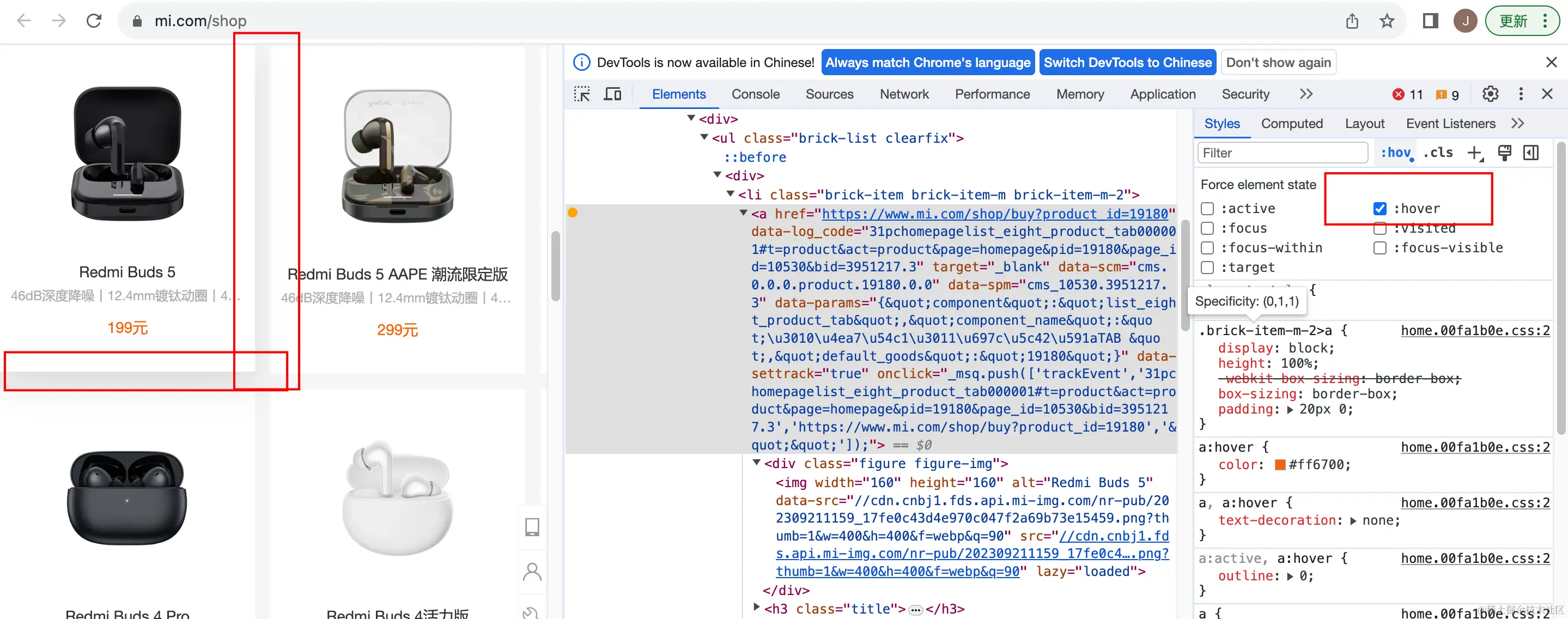Expand the h3 title element
The image size is (1568, 619).
(757, 606)
